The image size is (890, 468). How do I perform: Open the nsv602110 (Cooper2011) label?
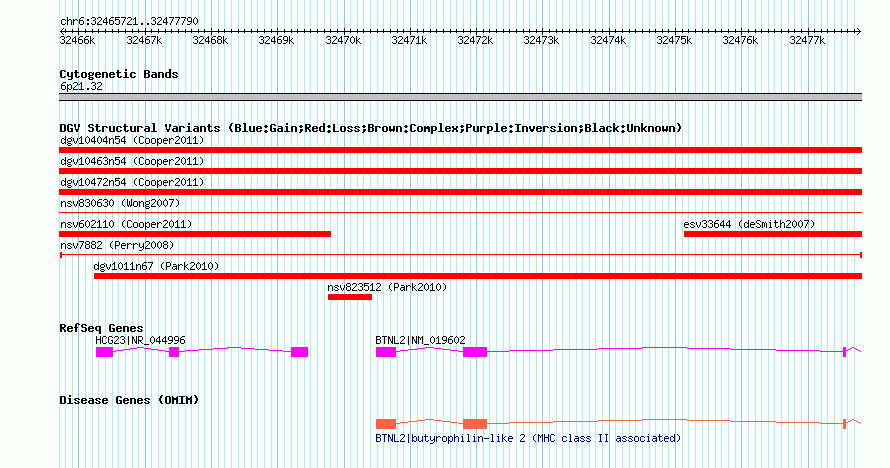click(126, 225)
